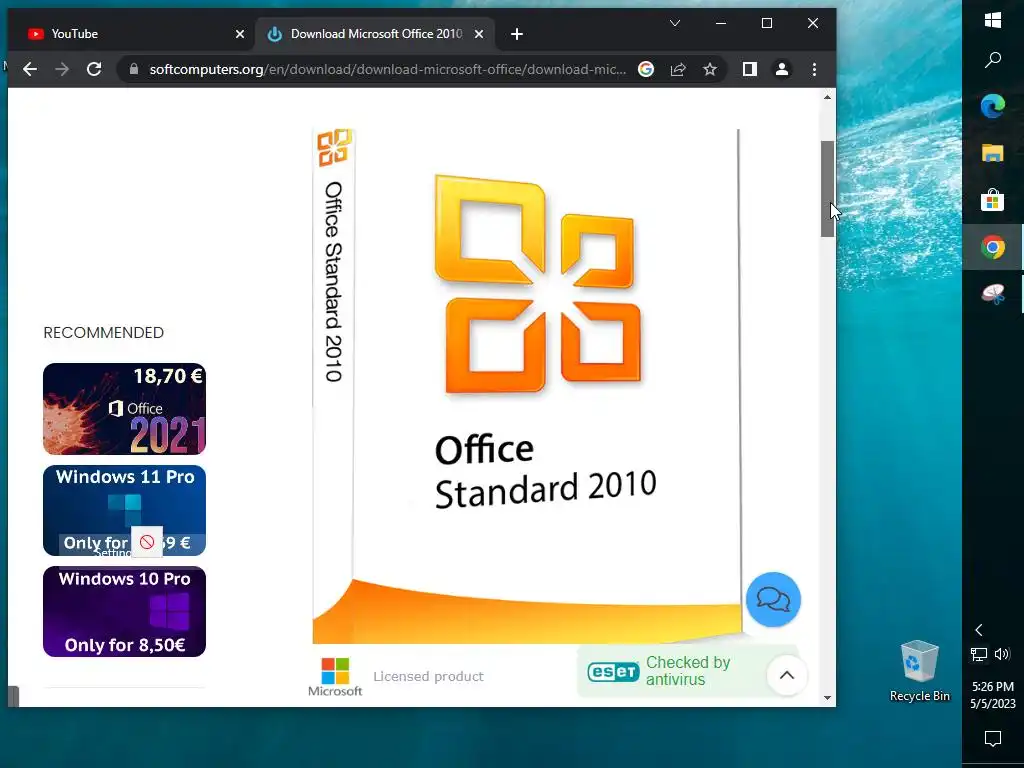Bookmark this page with the star

710,69
